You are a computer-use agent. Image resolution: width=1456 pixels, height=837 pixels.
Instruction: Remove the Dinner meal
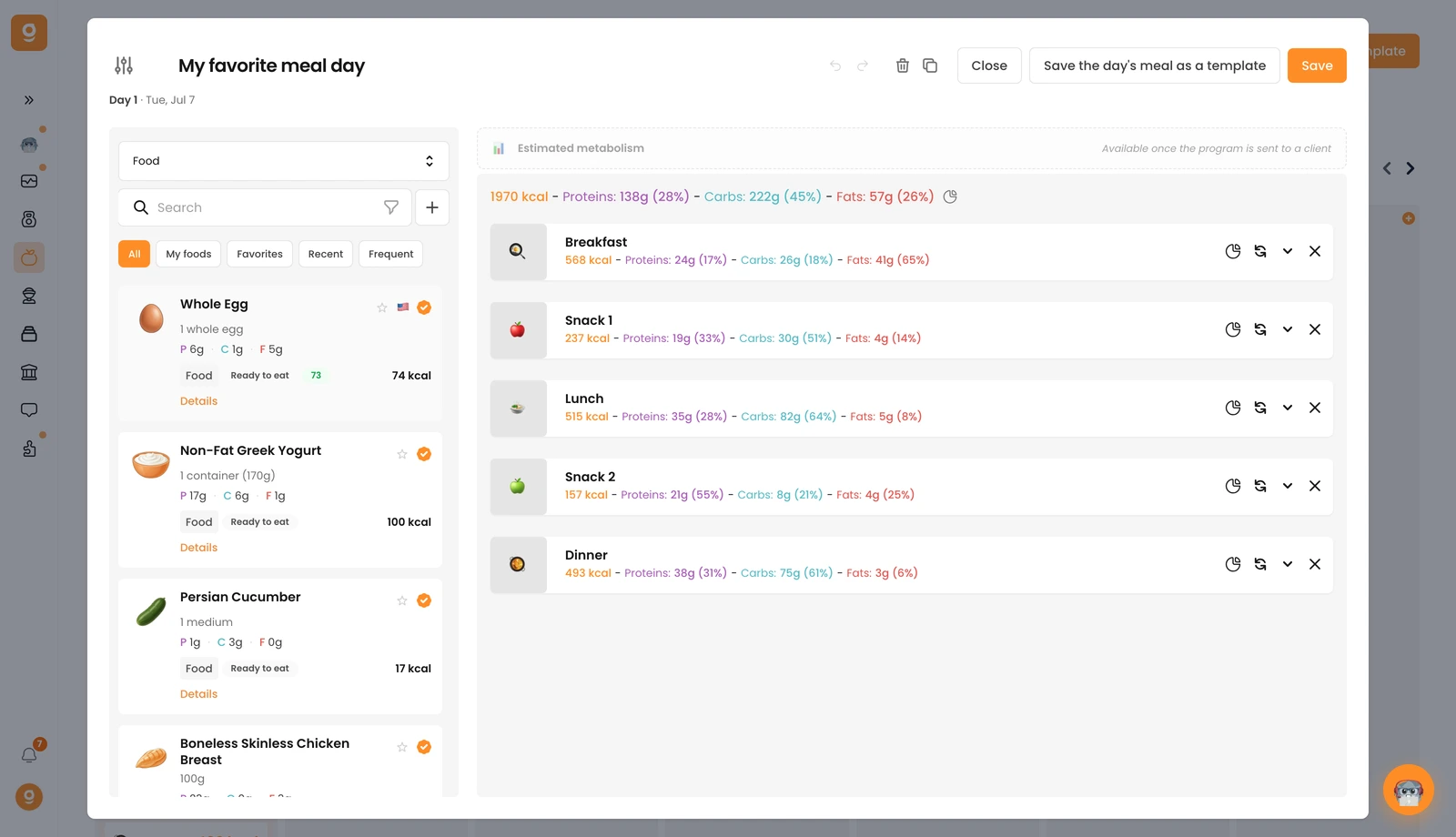1315,564
